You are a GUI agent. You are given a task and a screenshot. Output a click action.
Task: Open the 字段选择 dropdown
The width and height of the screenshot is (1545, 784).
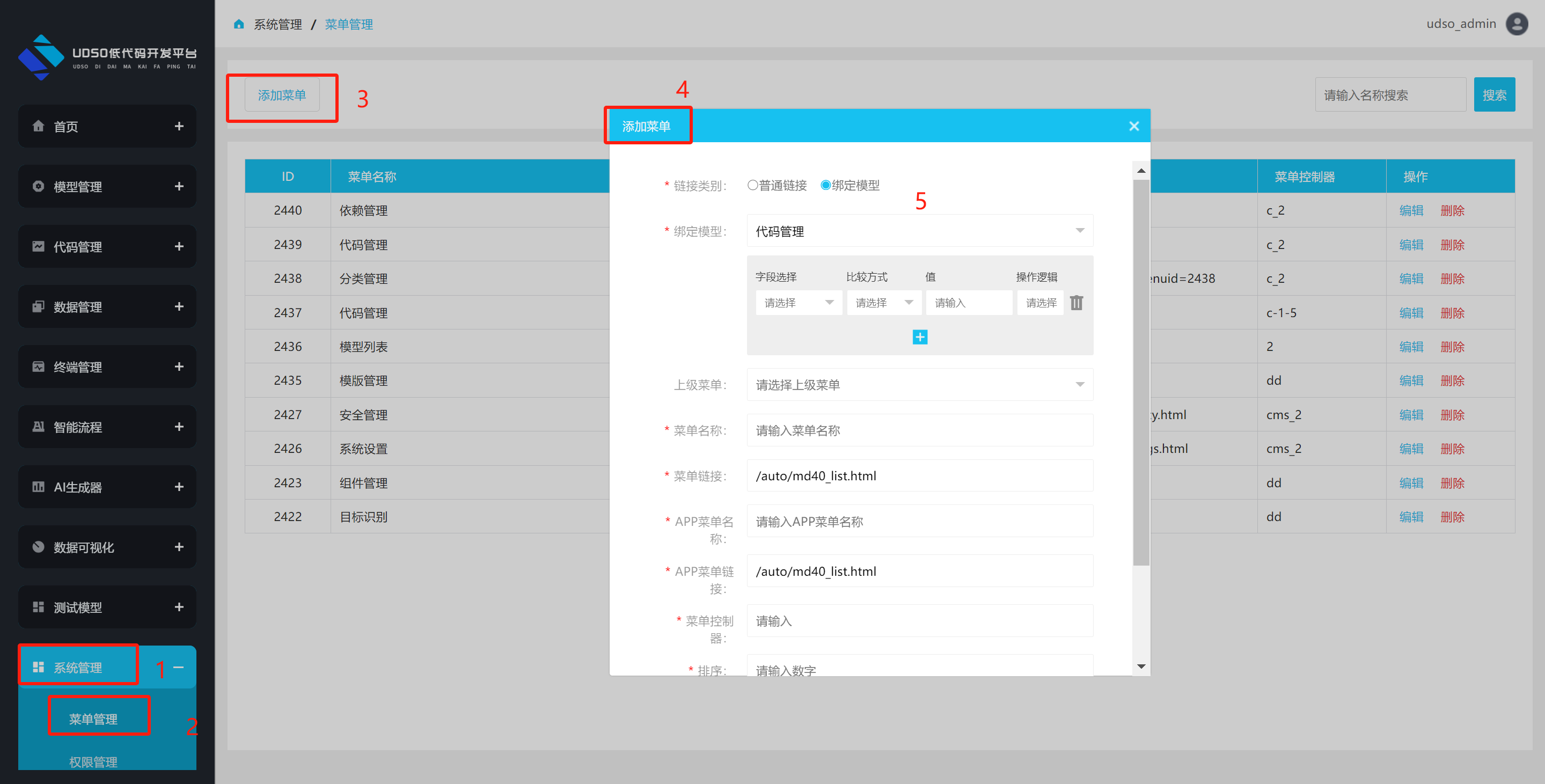[x=799, y=303]
